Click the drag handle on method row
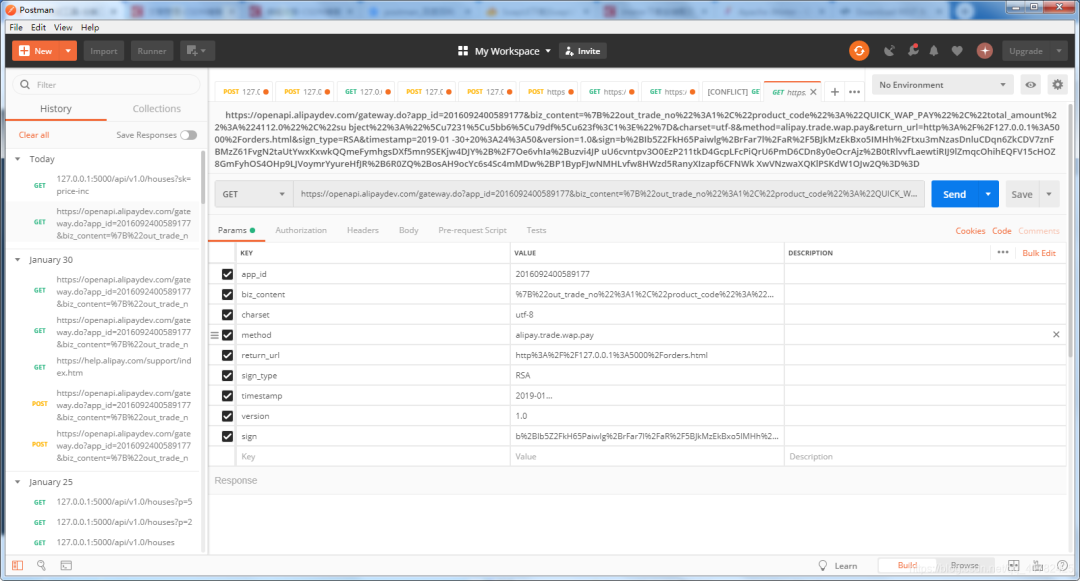This screenshot has width=1080, height=581. point(214,335)
